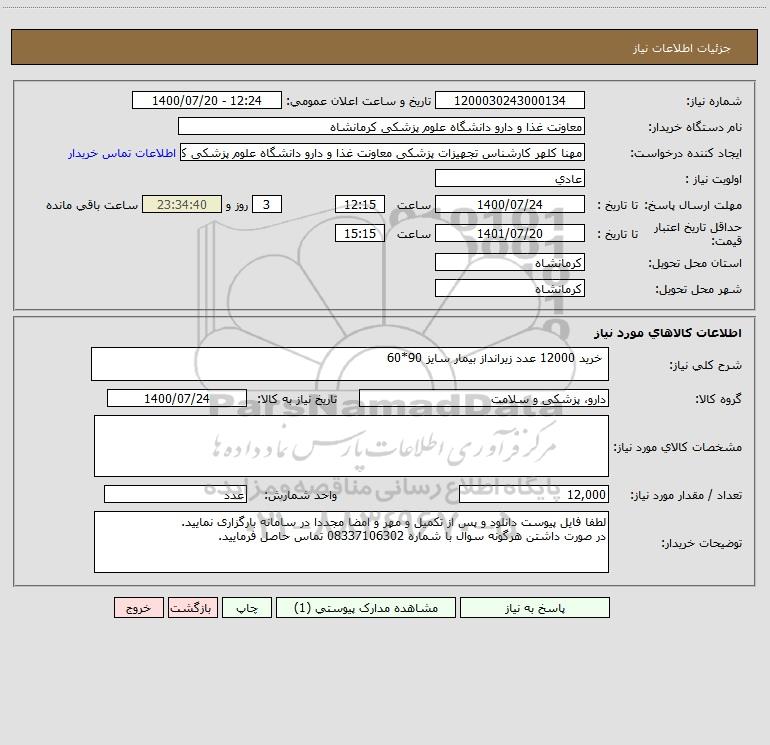
Task: Click the واحد شمارش field showing عدد
Action: click(175, 494)
